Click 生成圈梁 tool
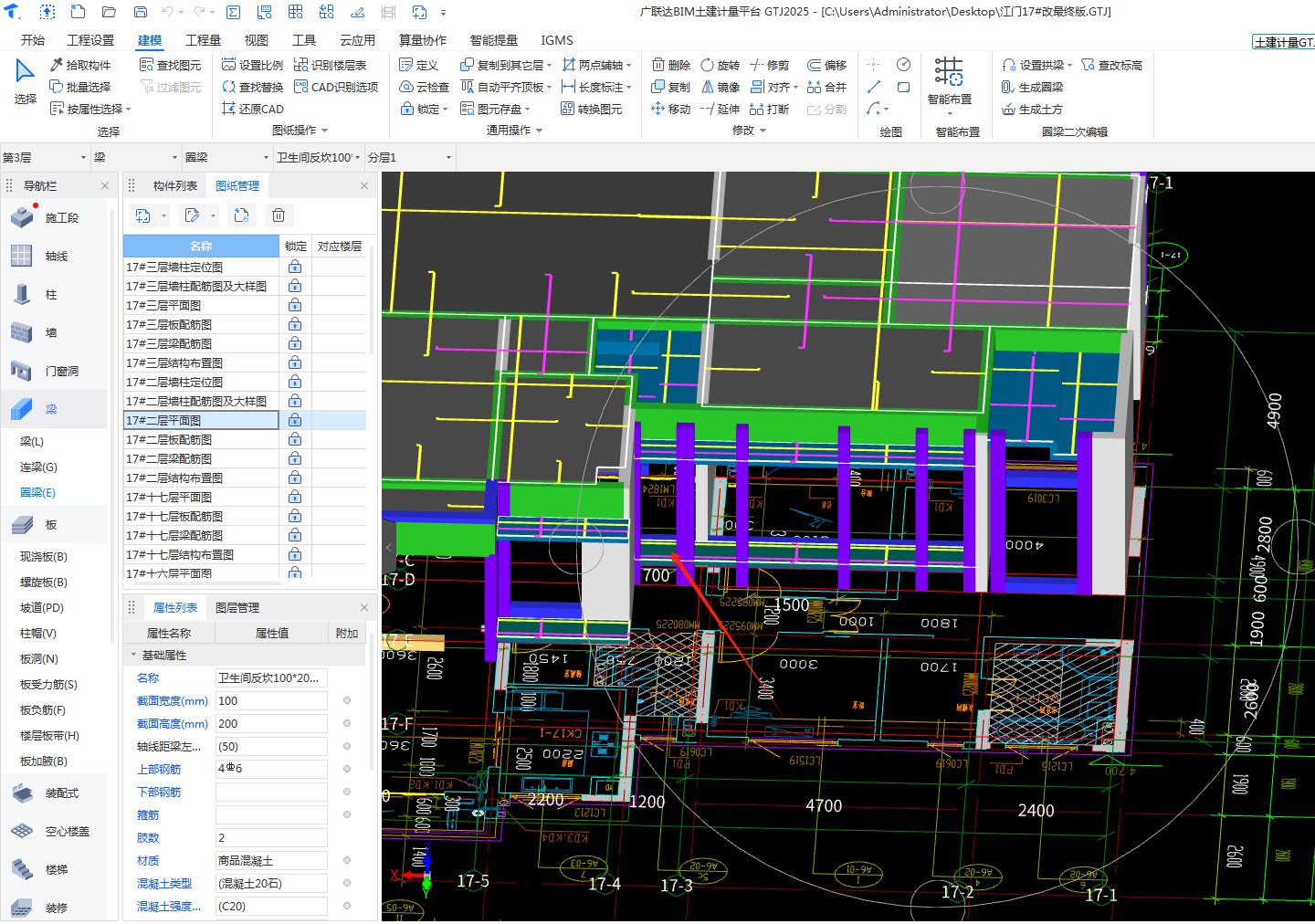This screenshot has height=924, width=1315. (x=1032, y=87)
